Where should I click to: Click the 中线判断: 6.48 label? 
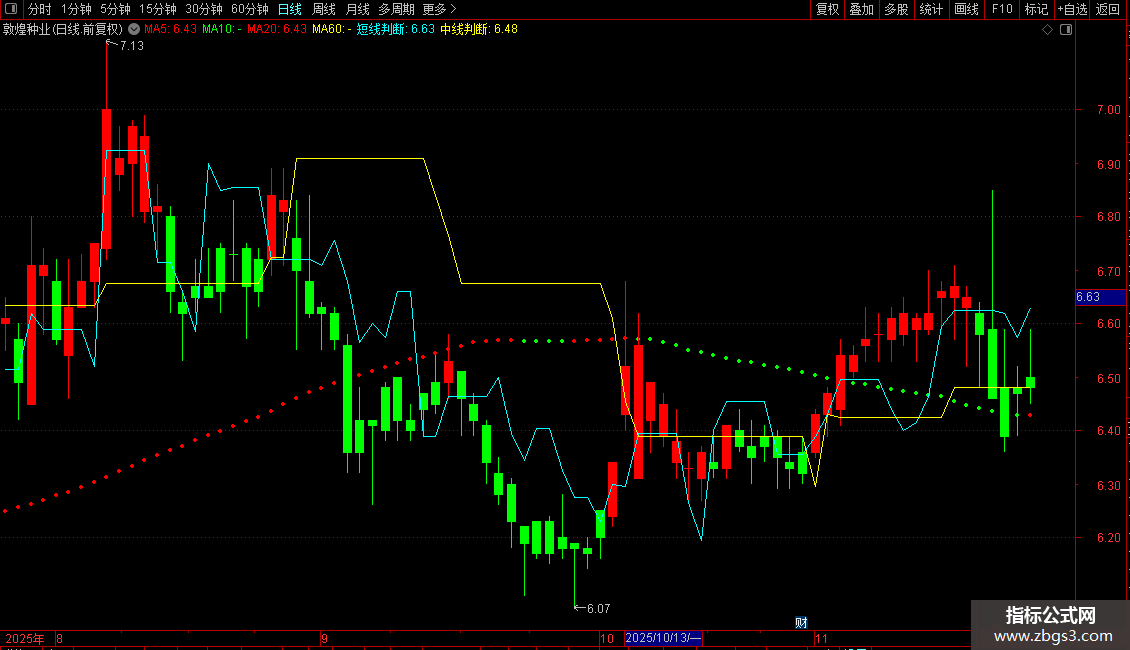coord(479,30)
